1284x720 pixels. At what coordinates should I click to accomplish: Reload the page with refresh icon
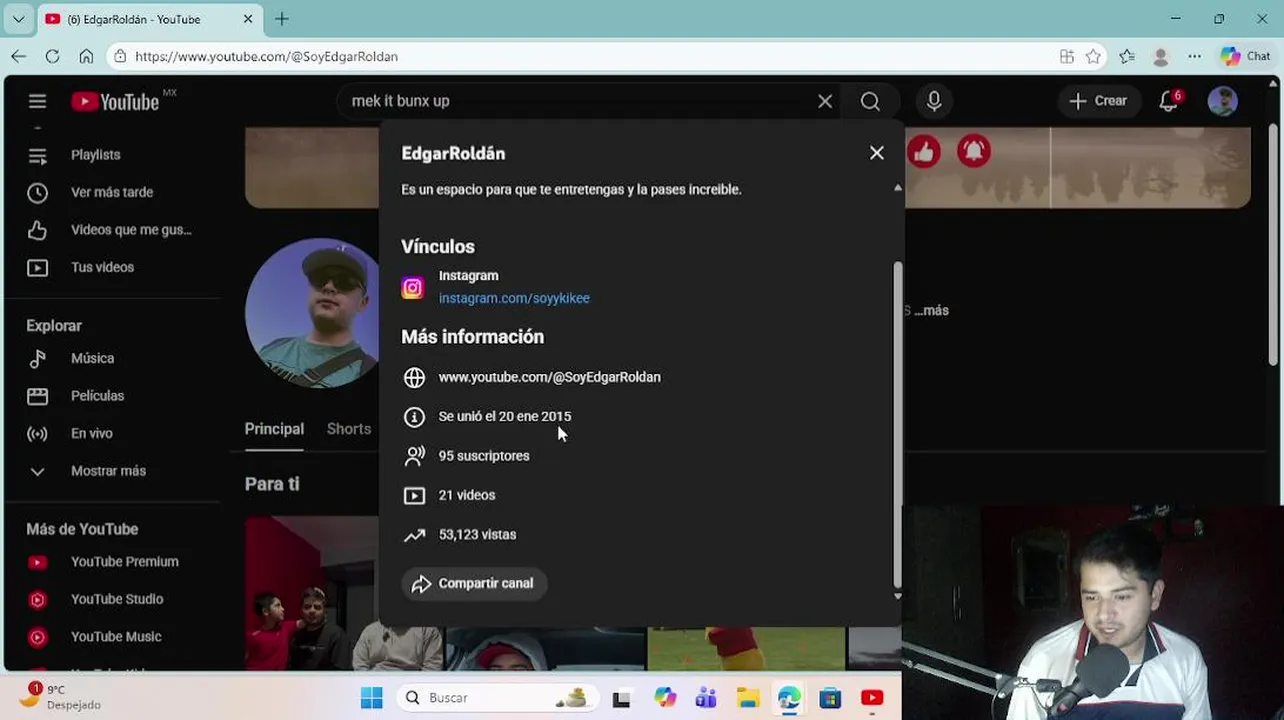click(52, 57)
